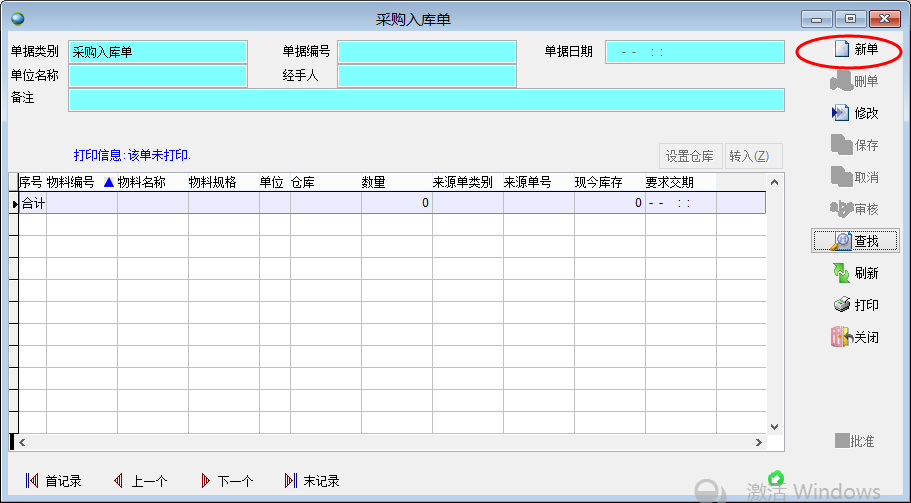Print the order using 打印

[x=856, y=305]
